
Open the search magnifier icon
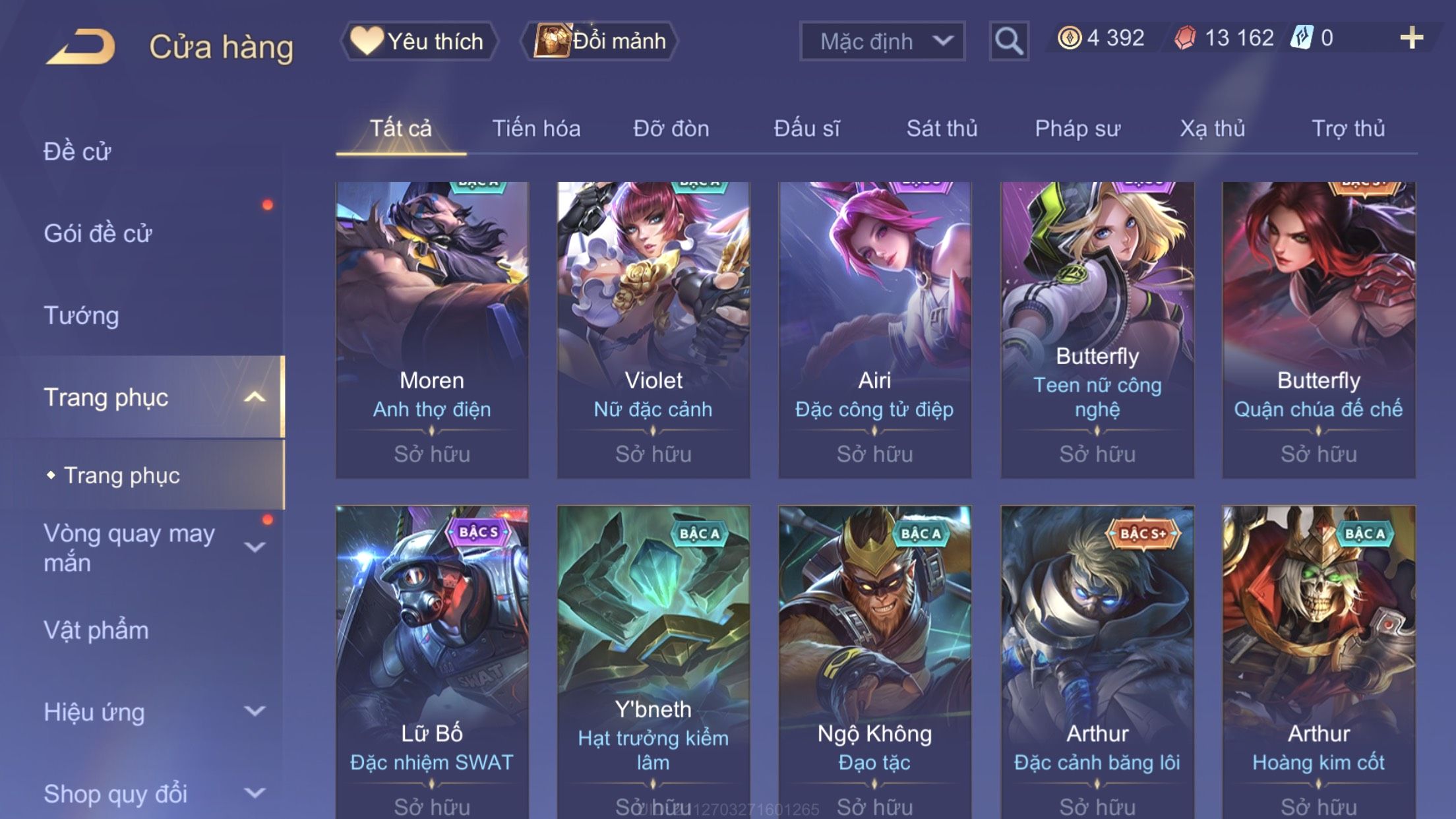pyautogui.click(x=1008, y=41)
